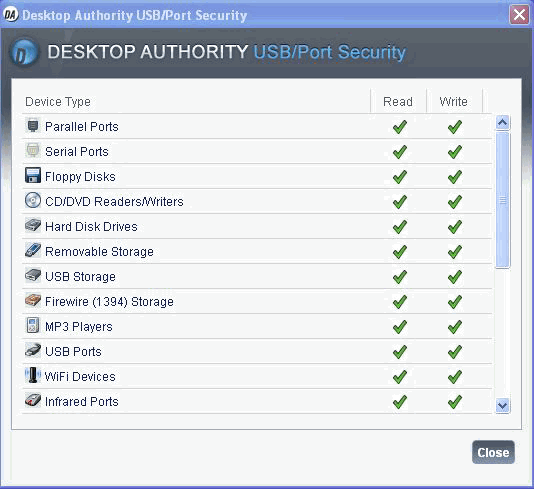Viewport: 534px width, 489px height.
Task: Click the Device Type column header
Action: click(x=58, y=102)
